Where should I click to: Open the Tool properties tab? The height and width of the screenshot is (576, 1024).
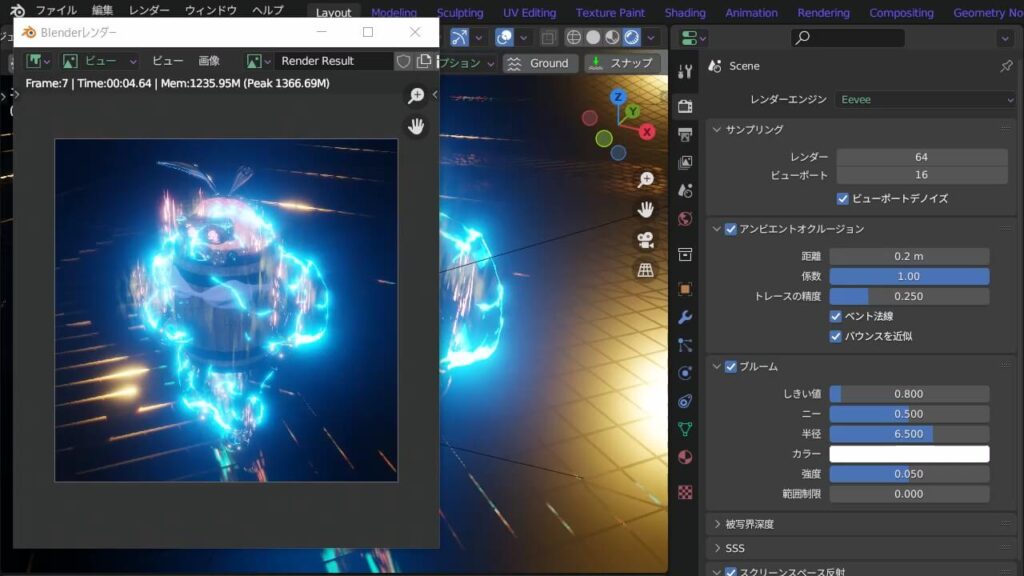(x=685, y=71)
